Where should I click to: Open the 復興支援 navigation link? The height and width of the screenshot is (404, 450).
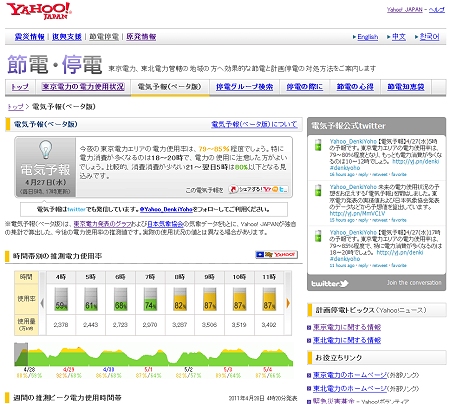[x=67, y=37]
